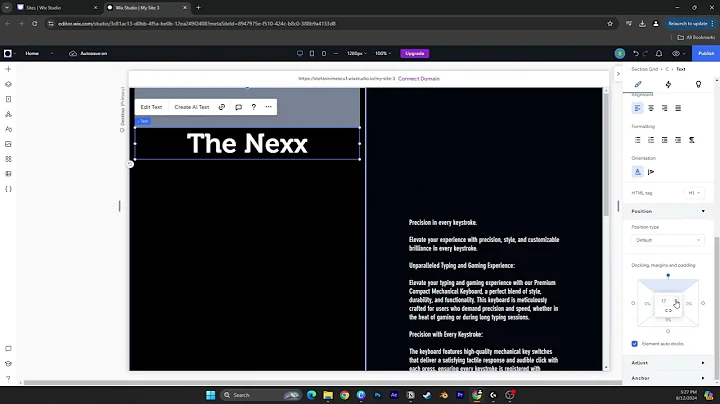Open the Home page dropdown

tap(39, 53)
